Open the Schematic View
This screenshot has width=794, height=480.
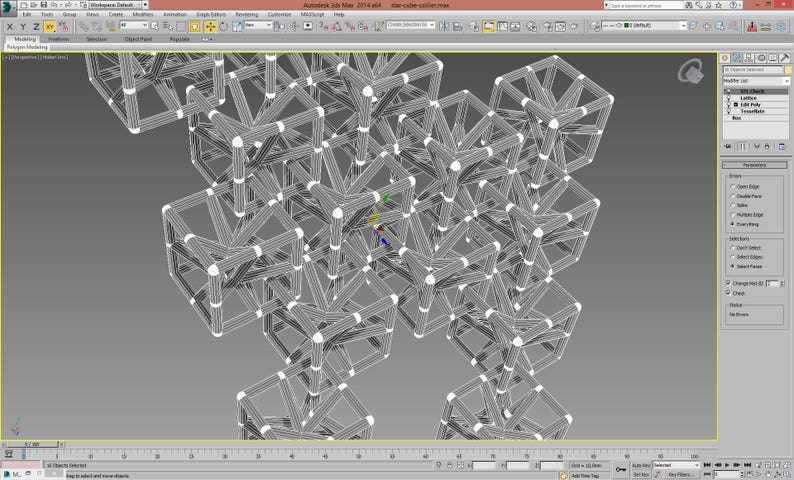click(x=515, y=26)
